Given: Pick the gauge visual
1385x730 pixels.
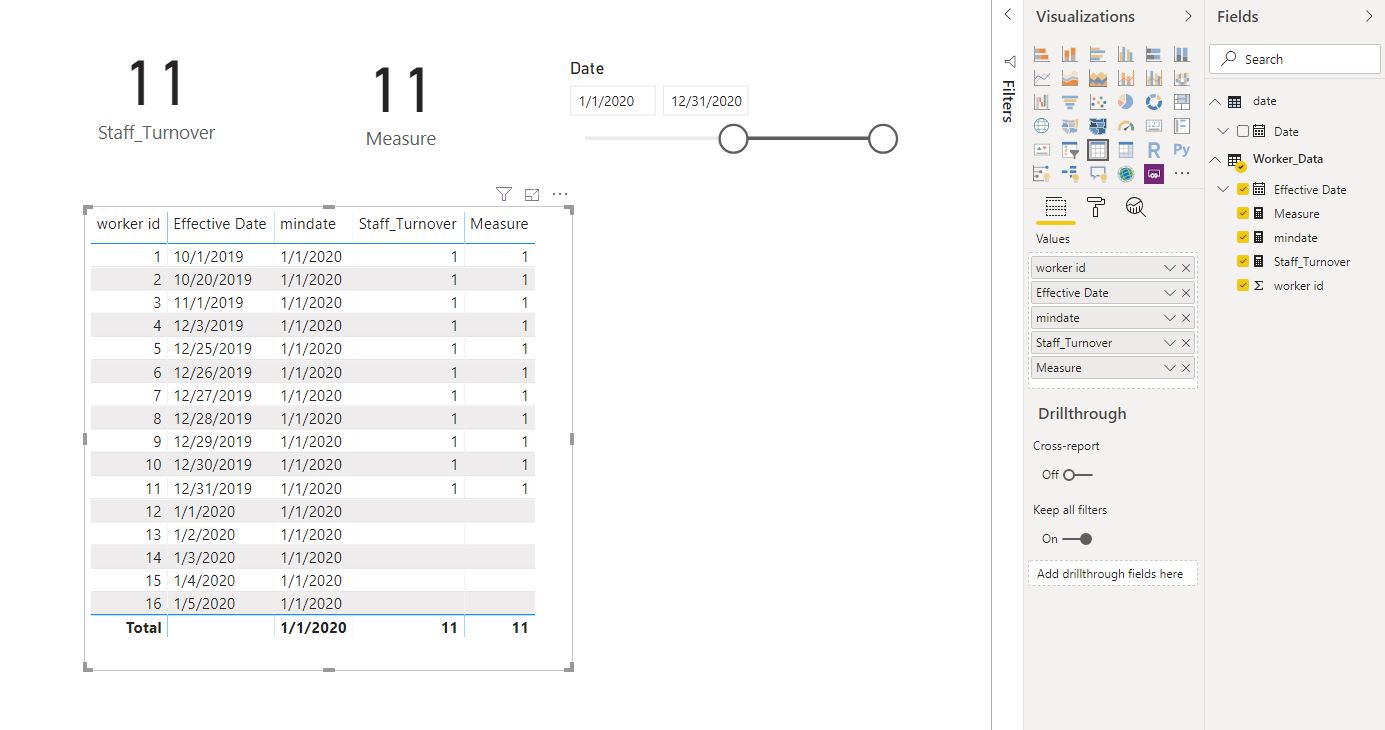Looking at the screenshot, I should [1126, 125].
